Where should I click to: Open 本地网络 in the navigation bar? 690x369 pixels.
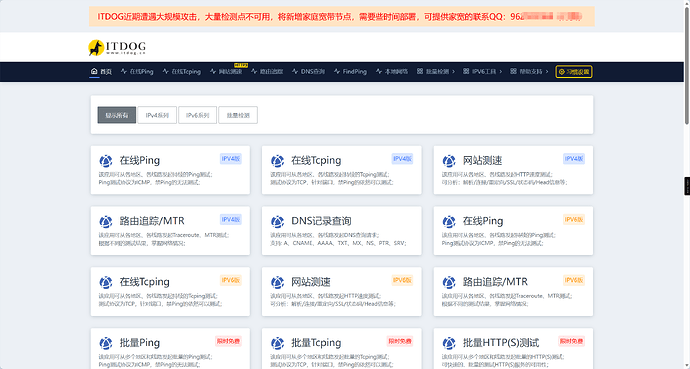pos(396,71)
